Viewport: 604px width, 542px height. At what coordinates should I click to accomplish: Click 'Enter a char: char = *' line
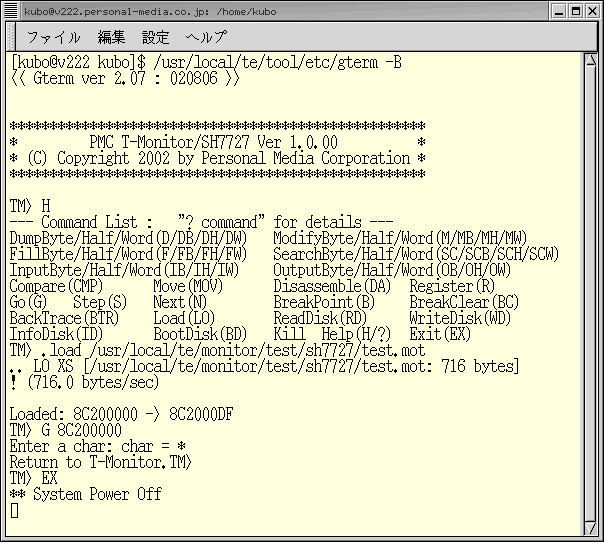(x=98, y=446)
